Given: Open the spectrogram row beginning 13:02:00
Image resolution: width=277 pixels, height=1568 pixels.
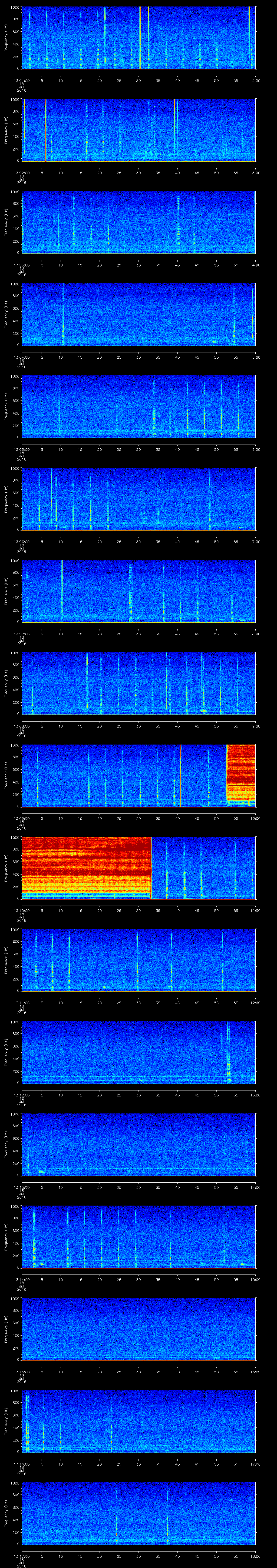Looking at the screenshot, I should (139, 130).
